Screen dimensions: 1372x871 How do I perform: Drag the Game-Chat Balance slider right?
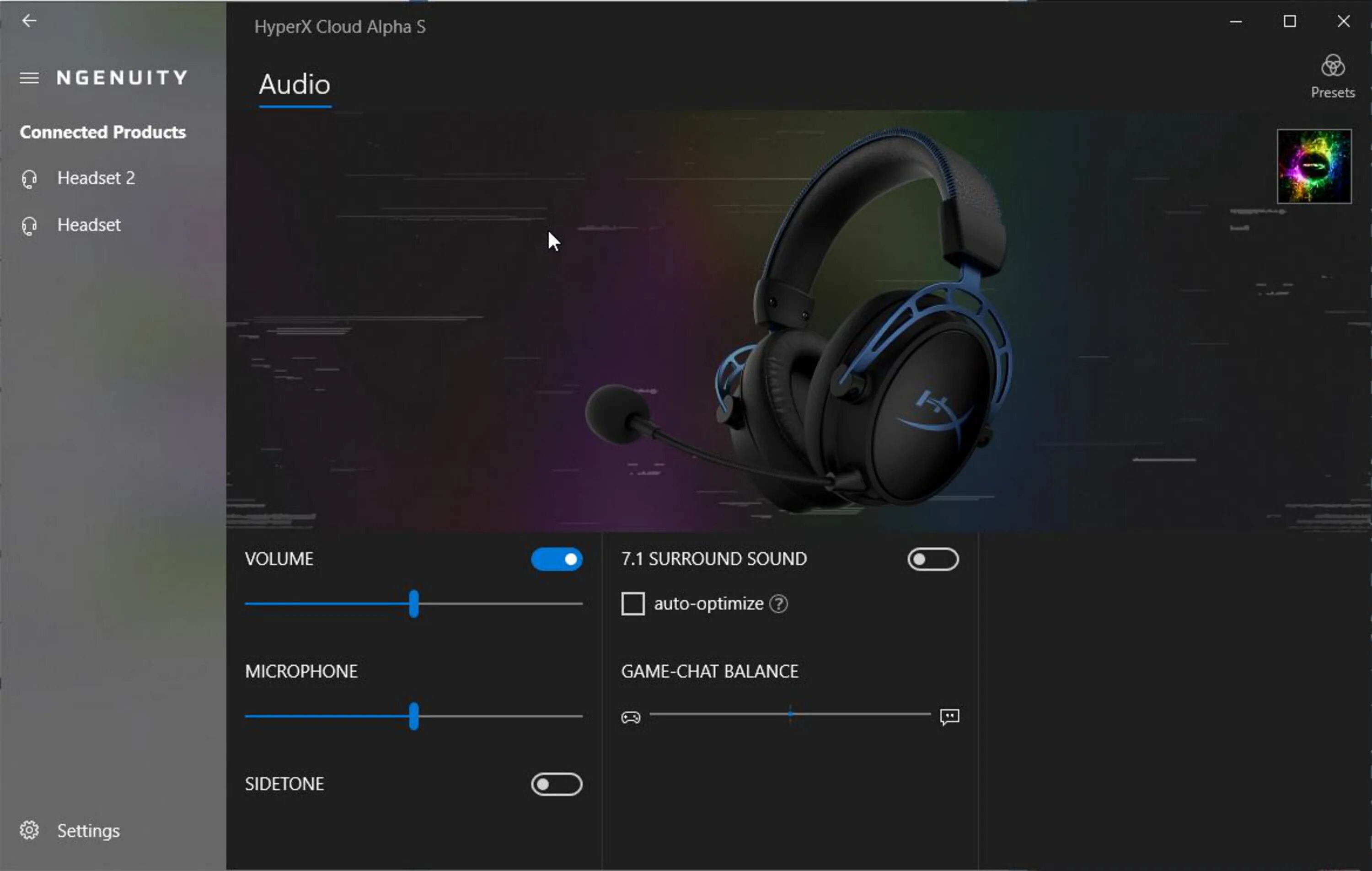click(x=789, y=715)
